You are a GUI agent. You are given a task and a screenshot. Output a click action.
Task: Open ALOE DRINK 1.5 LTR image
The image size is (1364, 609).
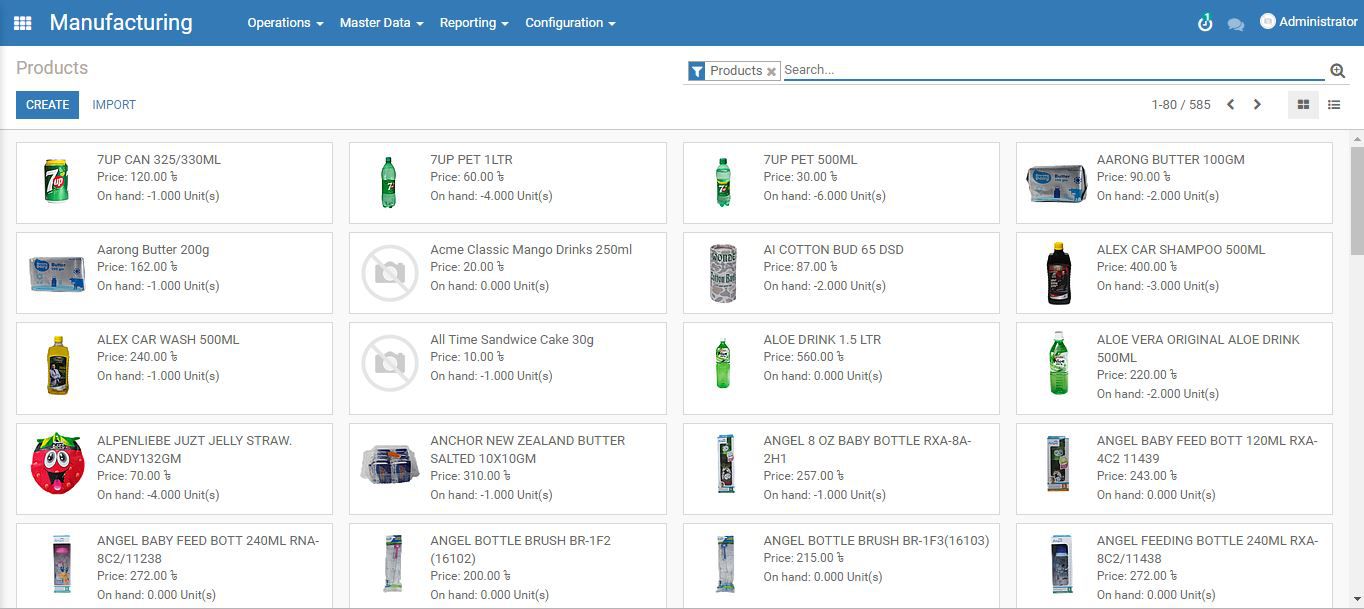click(x=723, y=363)
